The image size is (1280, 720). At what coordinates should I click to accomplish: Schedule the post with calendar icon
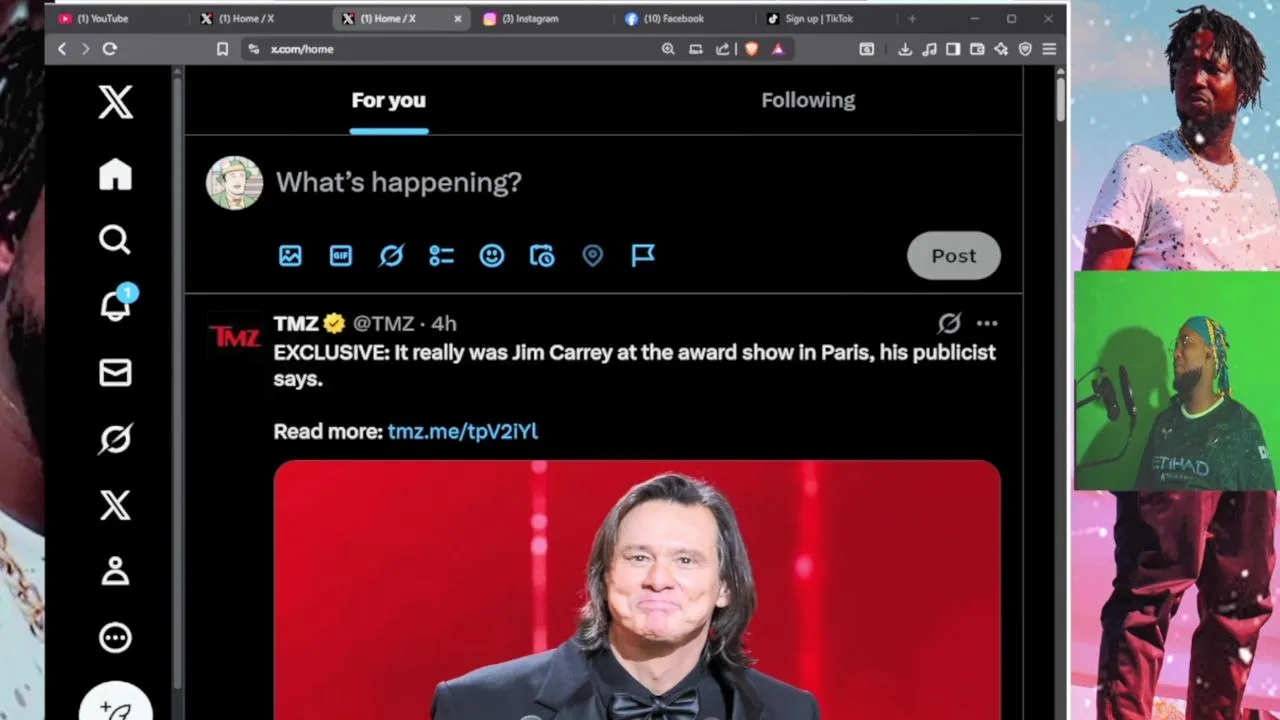542,256
